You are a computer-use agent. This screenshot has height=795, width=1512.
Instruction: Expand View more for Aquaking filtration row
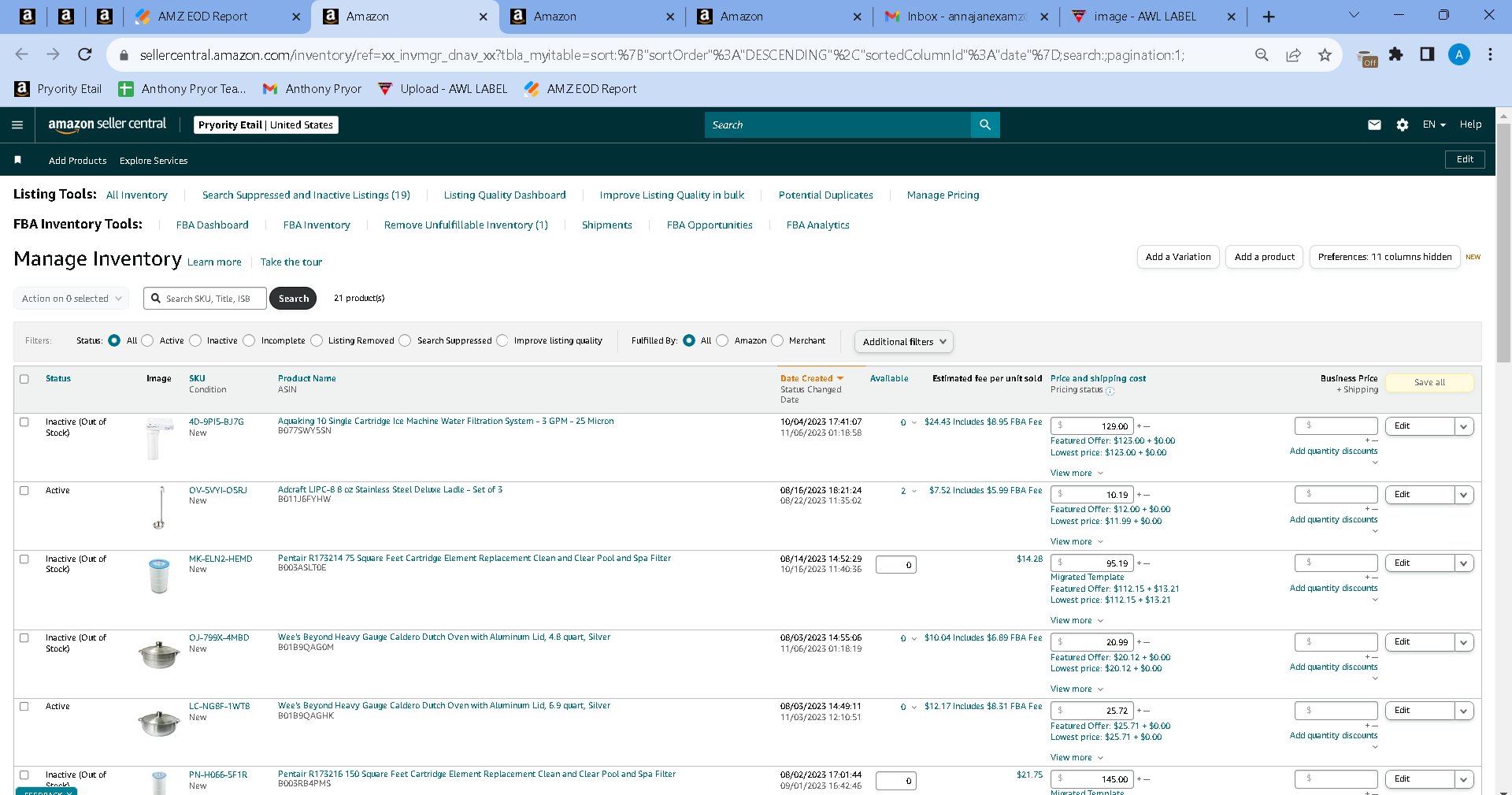[x=1077, y=474]
